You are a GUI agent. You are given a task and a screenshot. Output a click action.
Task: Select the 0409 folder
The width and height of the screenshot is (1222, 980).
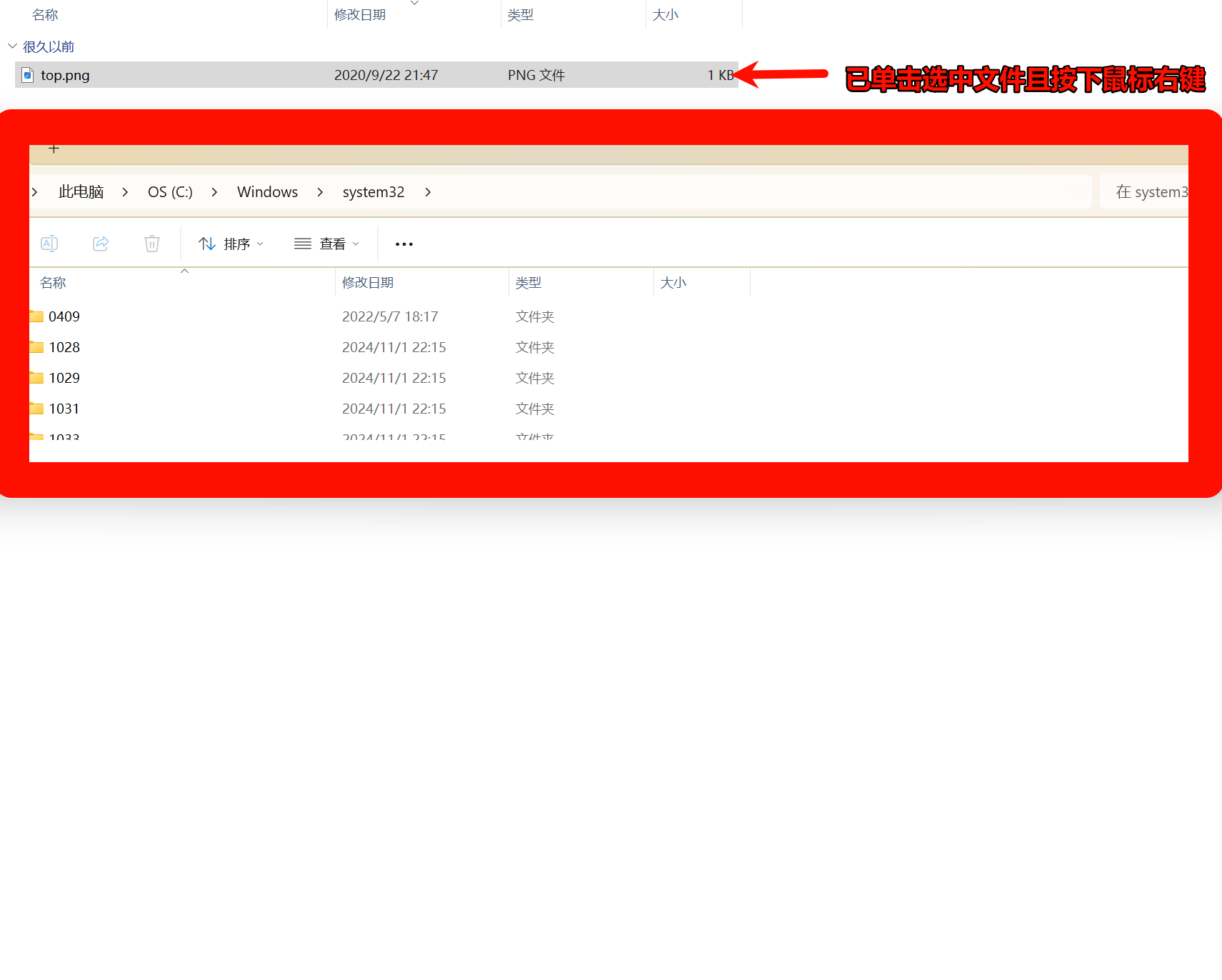click(x=64, y=316)
